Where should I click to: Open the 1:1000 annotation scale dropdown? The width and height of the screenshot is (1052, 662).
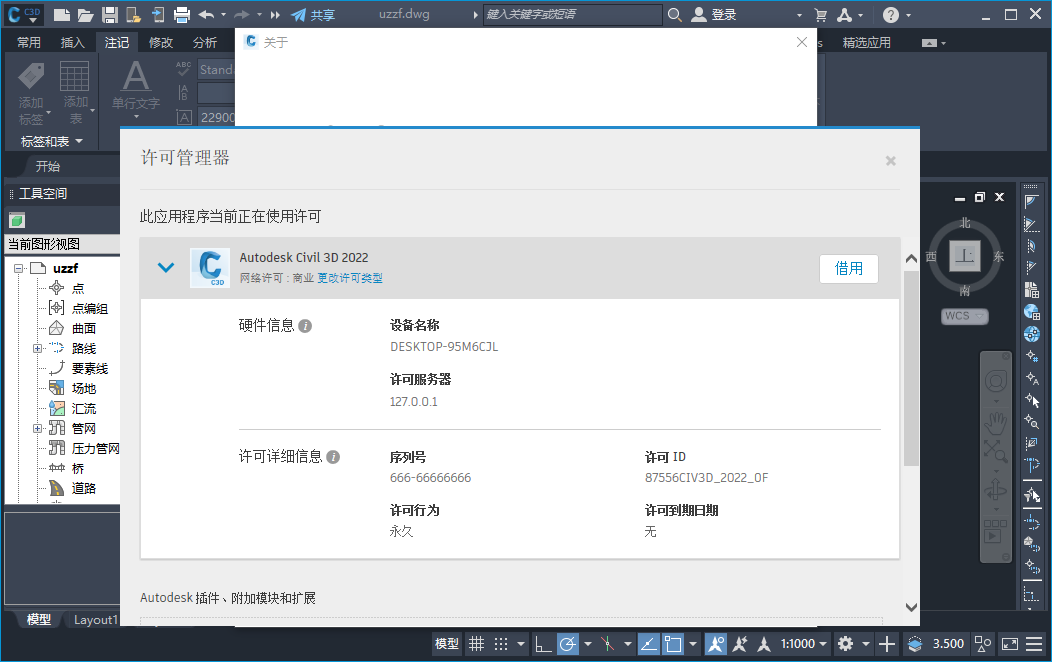(805, 644)
